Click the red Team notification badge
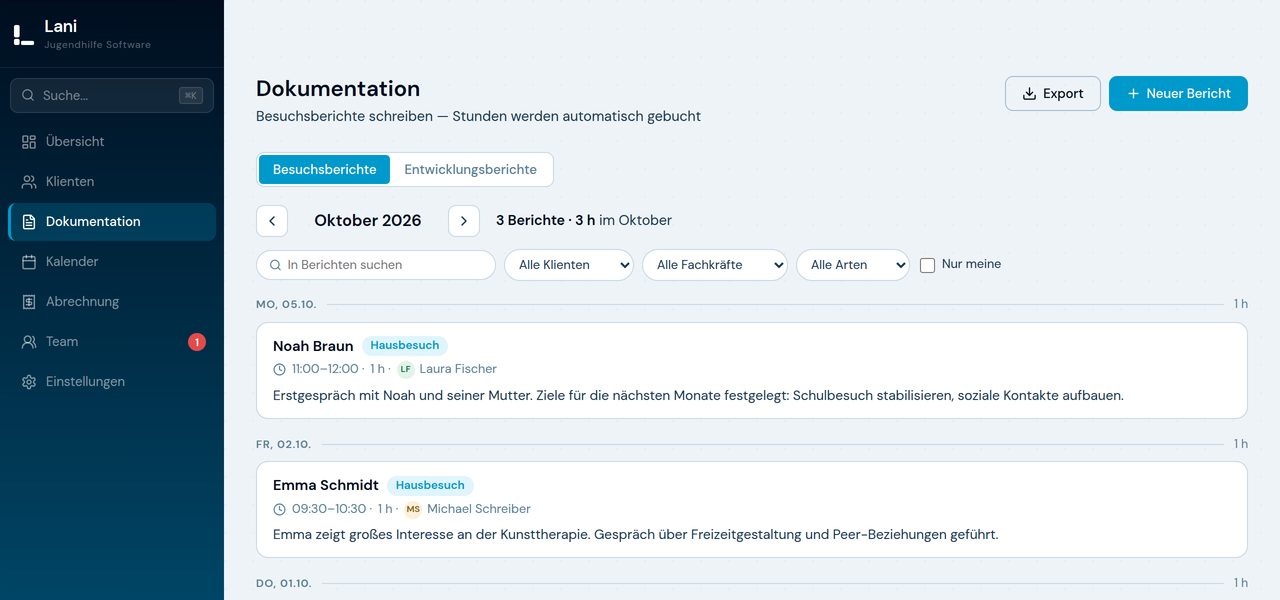 click(x=197, y=342)
